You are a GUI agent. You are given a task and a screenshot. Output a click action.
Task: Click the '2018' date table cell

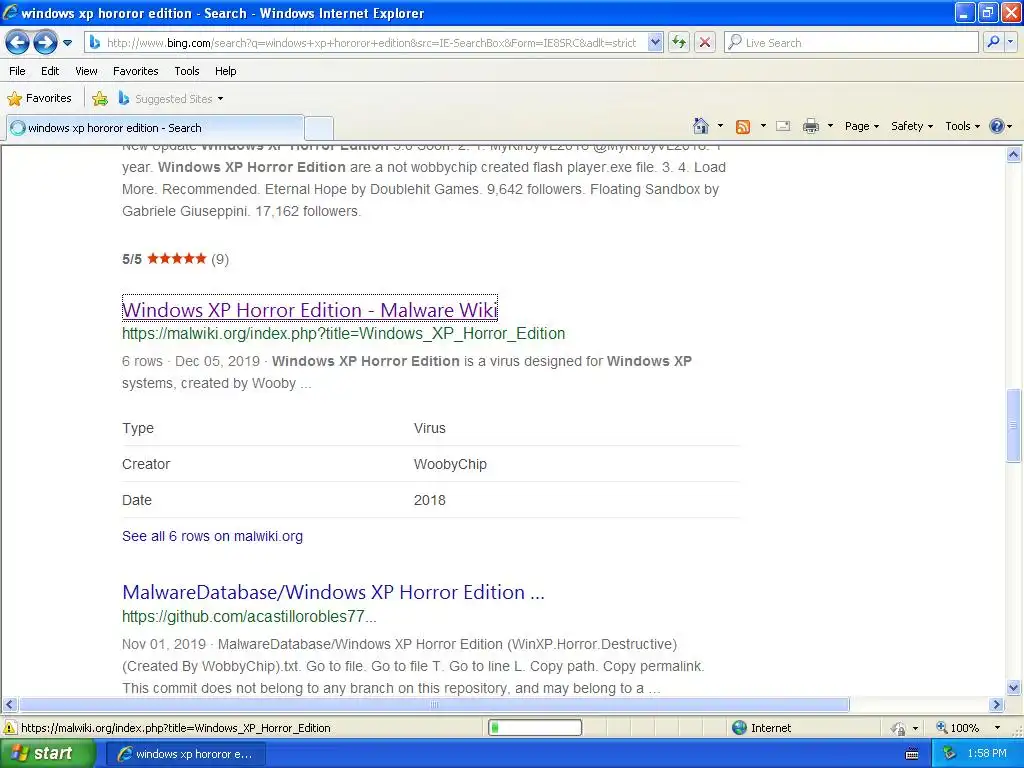point(430,500)
